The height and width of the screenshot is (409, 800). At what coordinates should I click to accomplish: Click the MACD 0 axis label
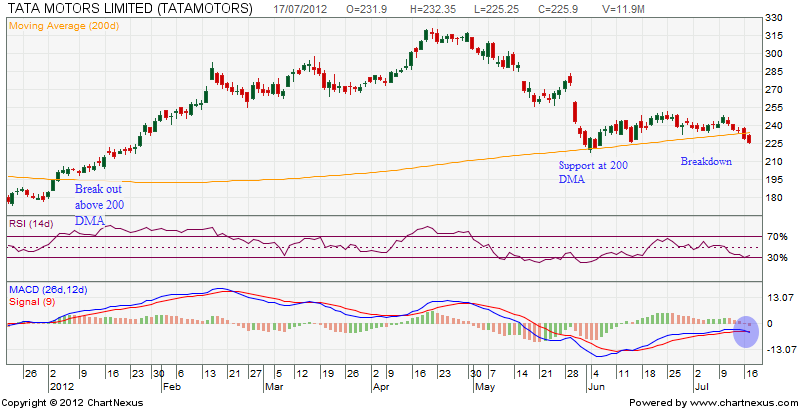(771, 324)
